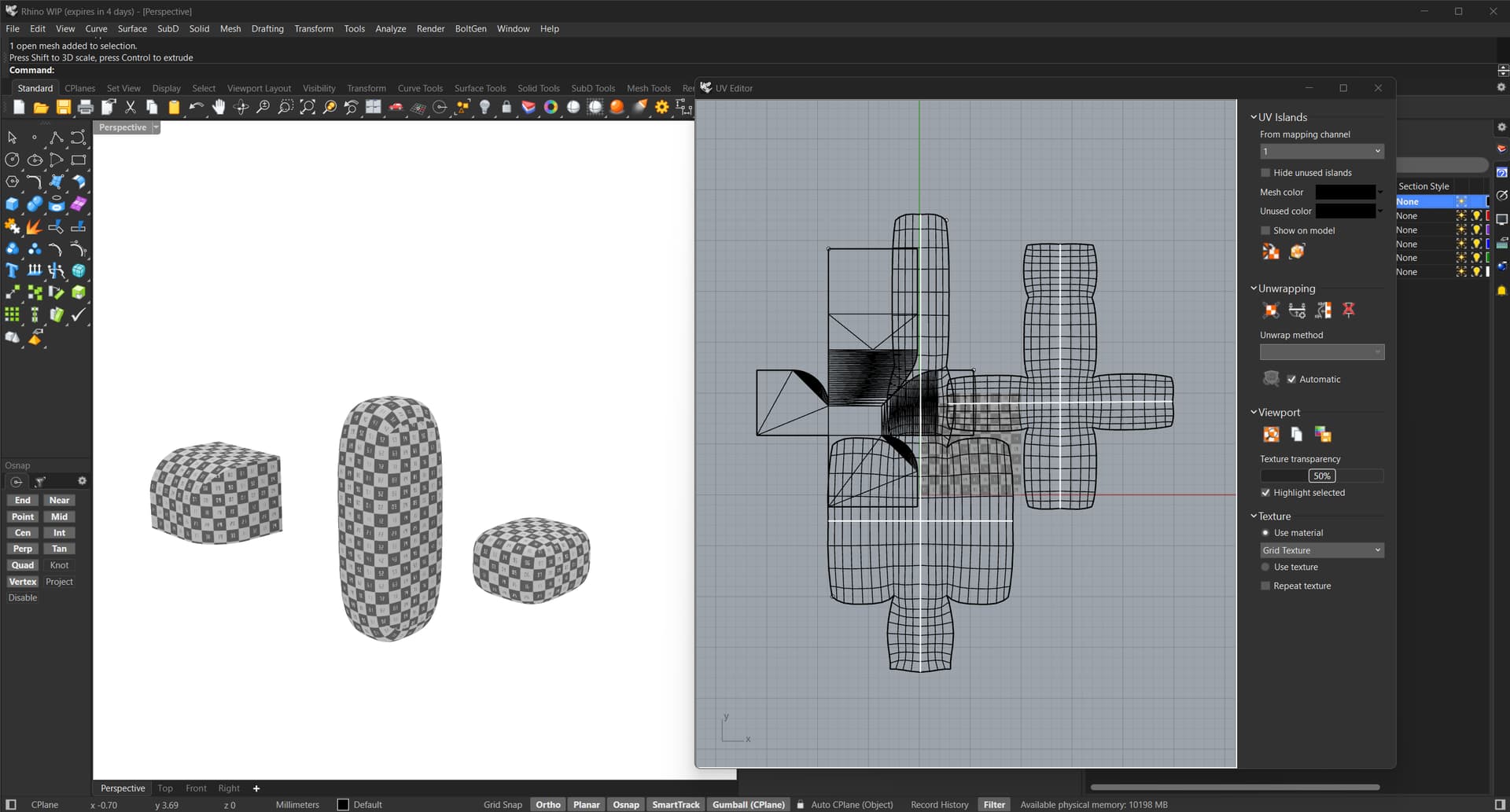Uncheck the Highlight selected option
Image resolution: width=1510 pixels, height=812 pixels.
click(x=1265, y=493)
